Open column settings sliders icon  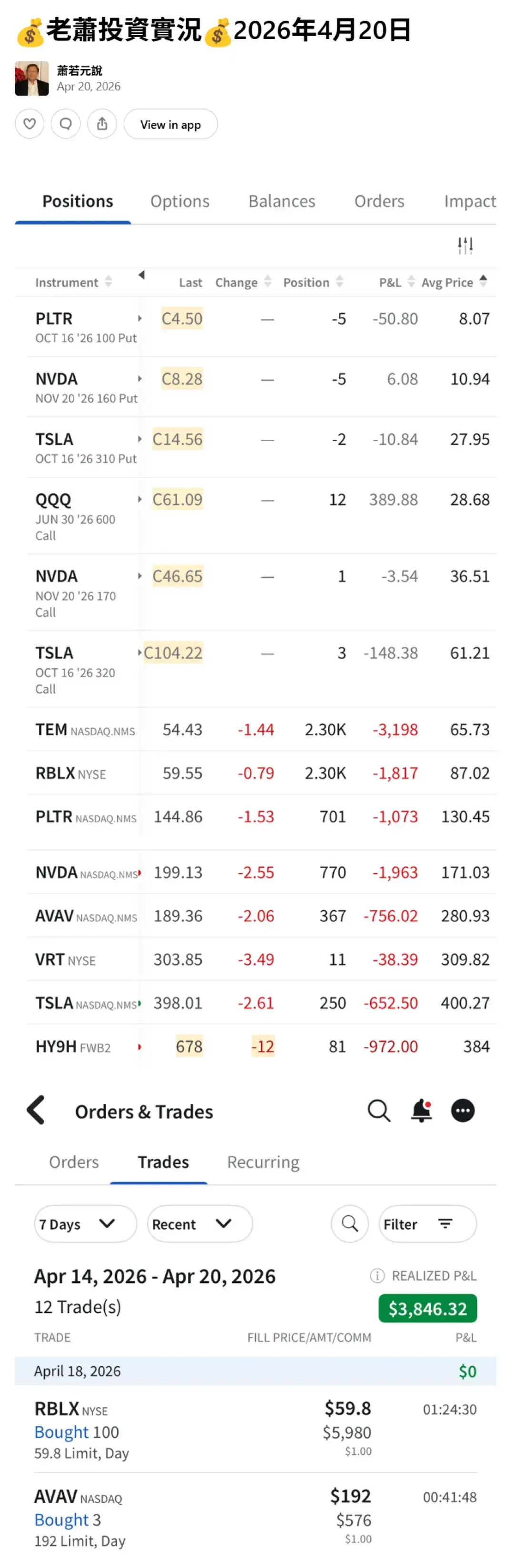(465, 246)
